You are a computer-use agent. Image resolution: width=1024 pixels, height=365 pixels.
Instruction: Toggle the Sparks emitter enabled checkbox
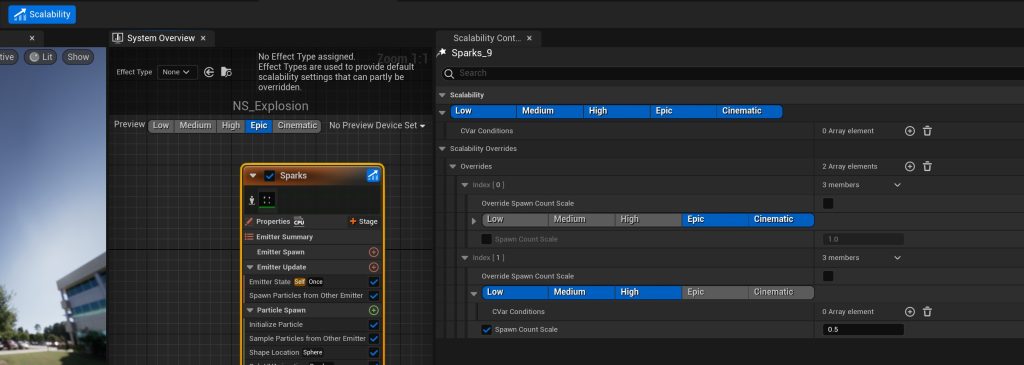[269, 176]
